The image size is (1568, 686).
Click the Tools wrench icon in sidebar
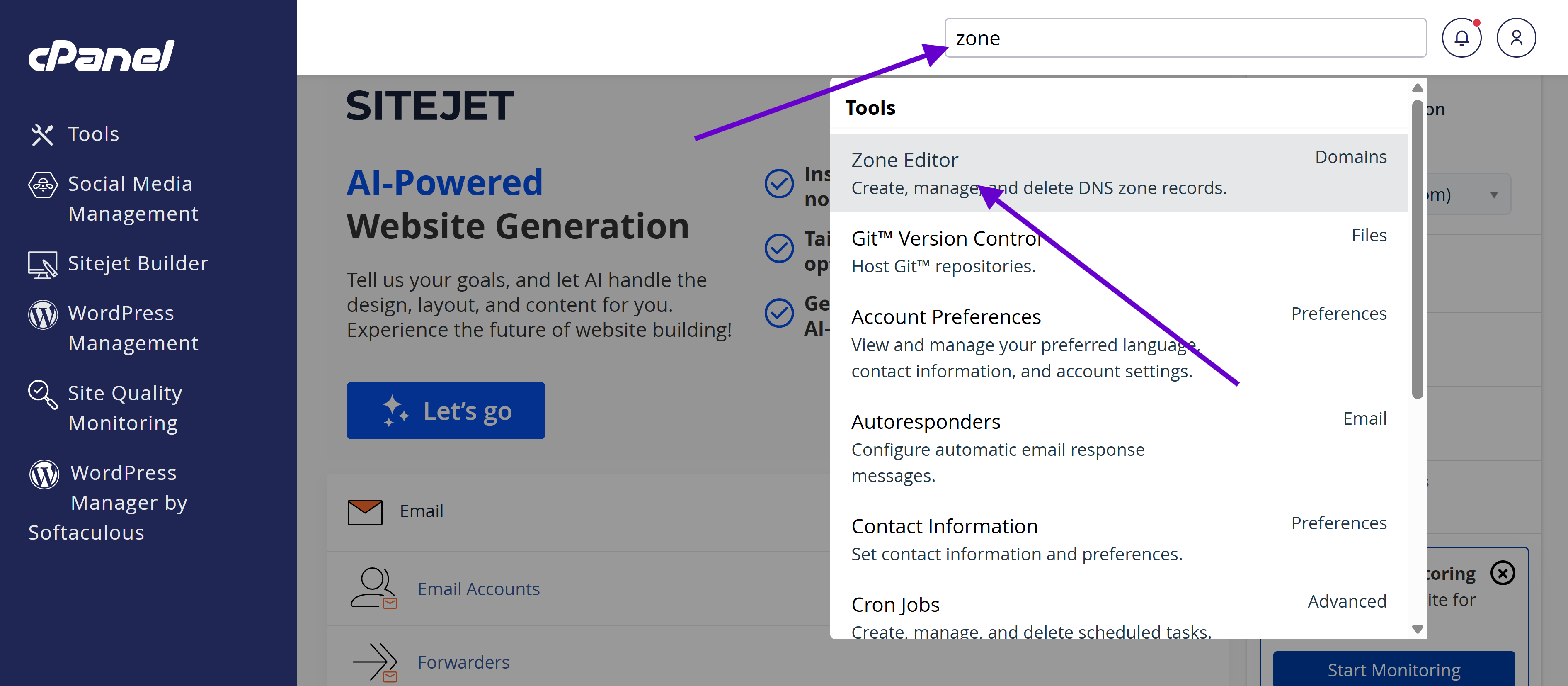[x=43, y=135]
